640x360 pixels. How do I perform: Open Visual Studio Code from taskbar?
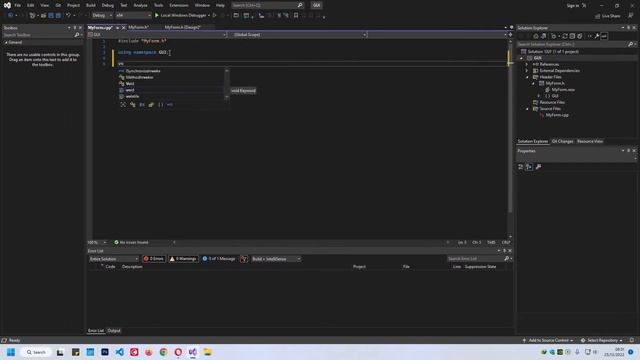[120, 352]
